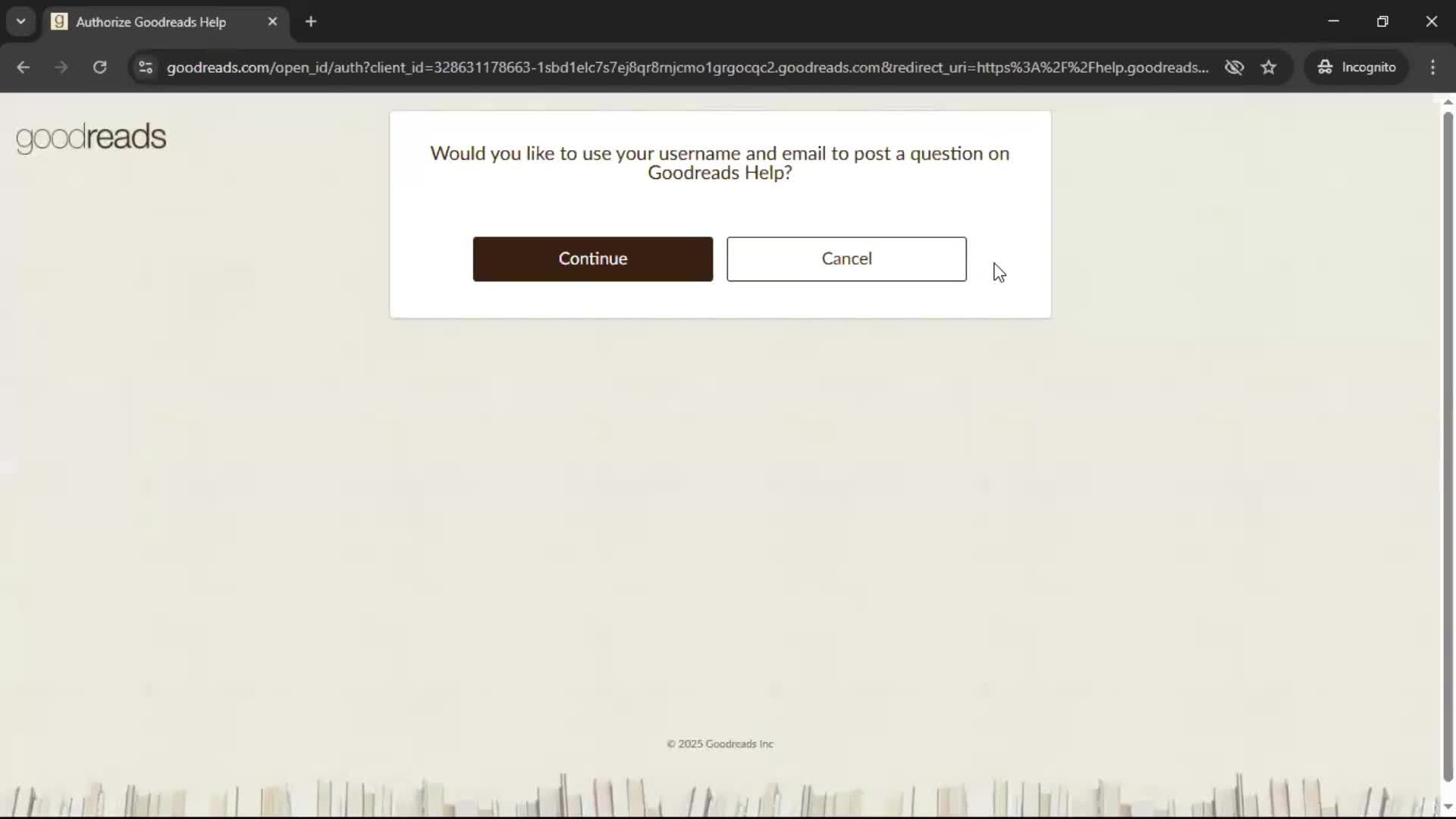Viewport: 1456px width, 819px height.
Task: Open the Incognito profile indicator
Action: click(1357, 67)
